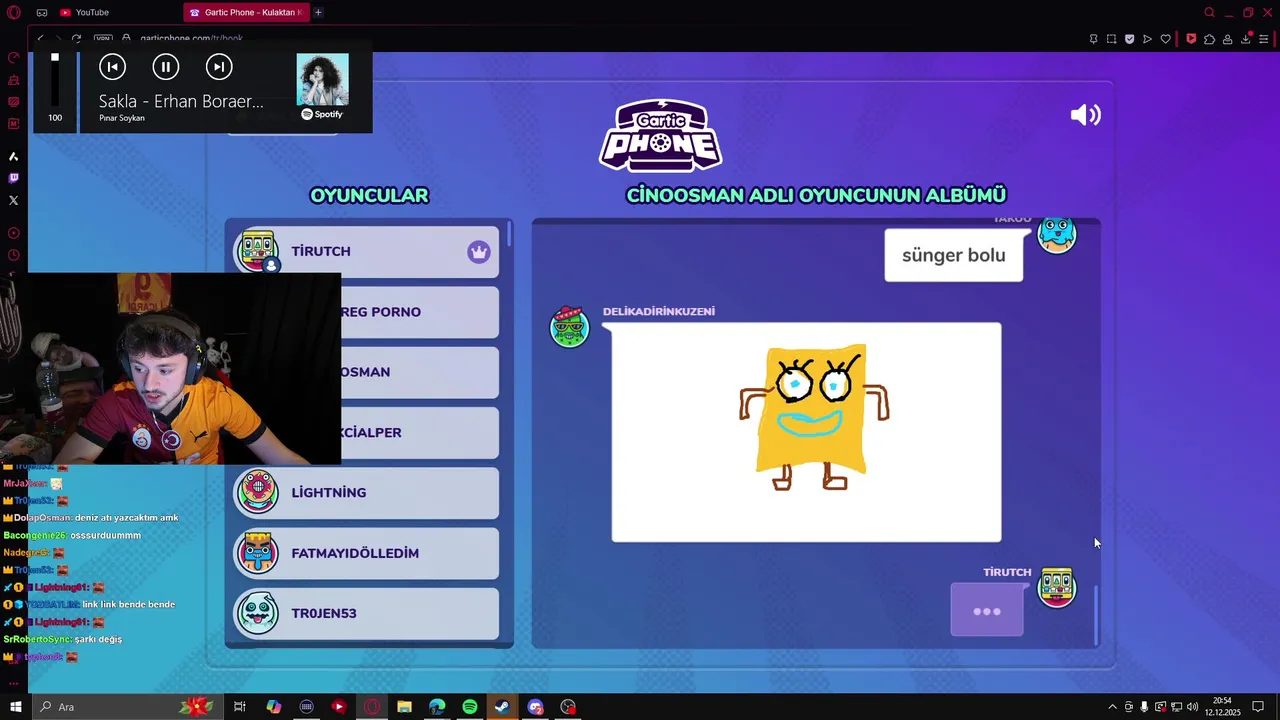Open the Gartic Phone logo

point(660,135)
